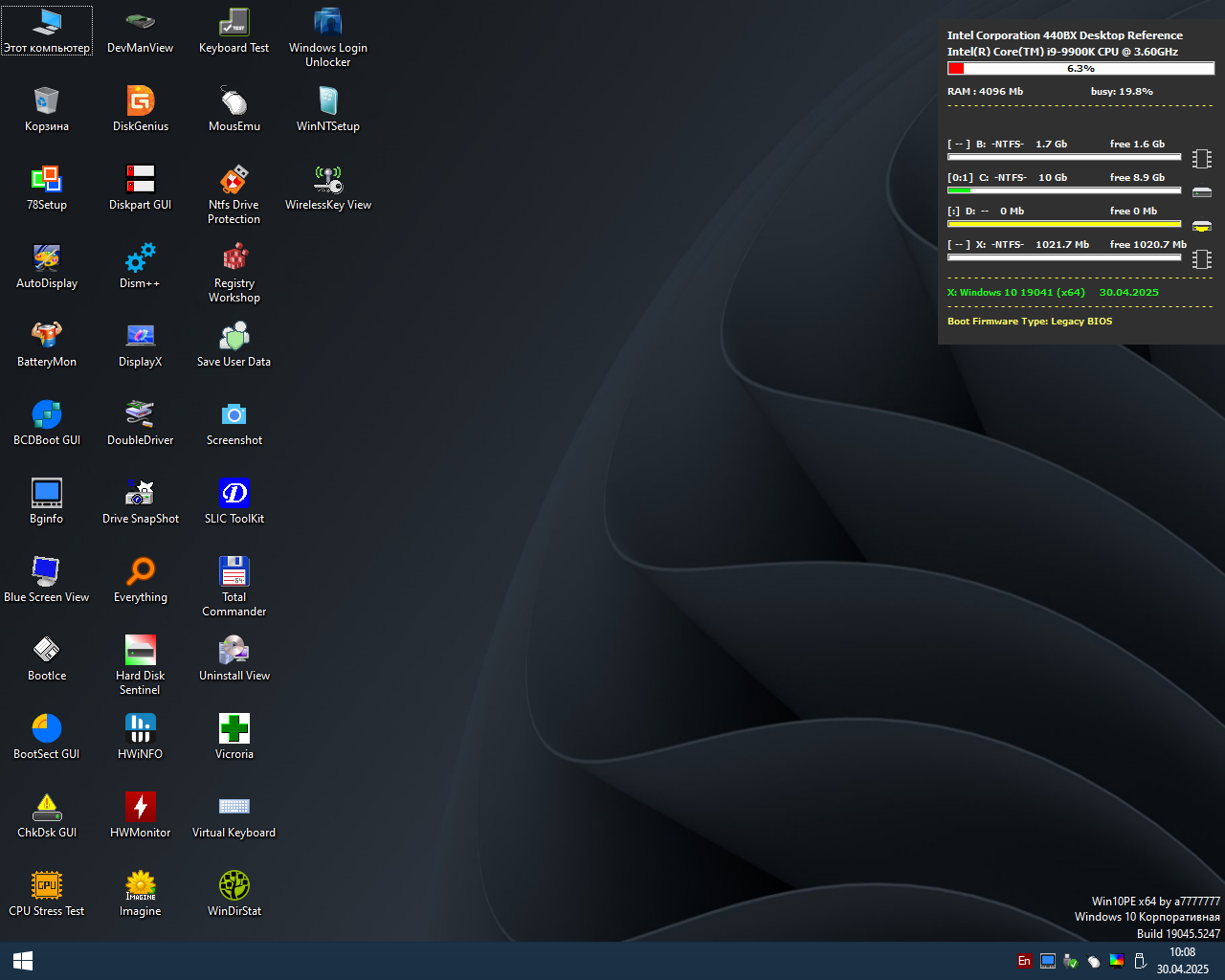Launch BootIce
Viewport: 1225px width, 980px height.
(x=46, y=658)
